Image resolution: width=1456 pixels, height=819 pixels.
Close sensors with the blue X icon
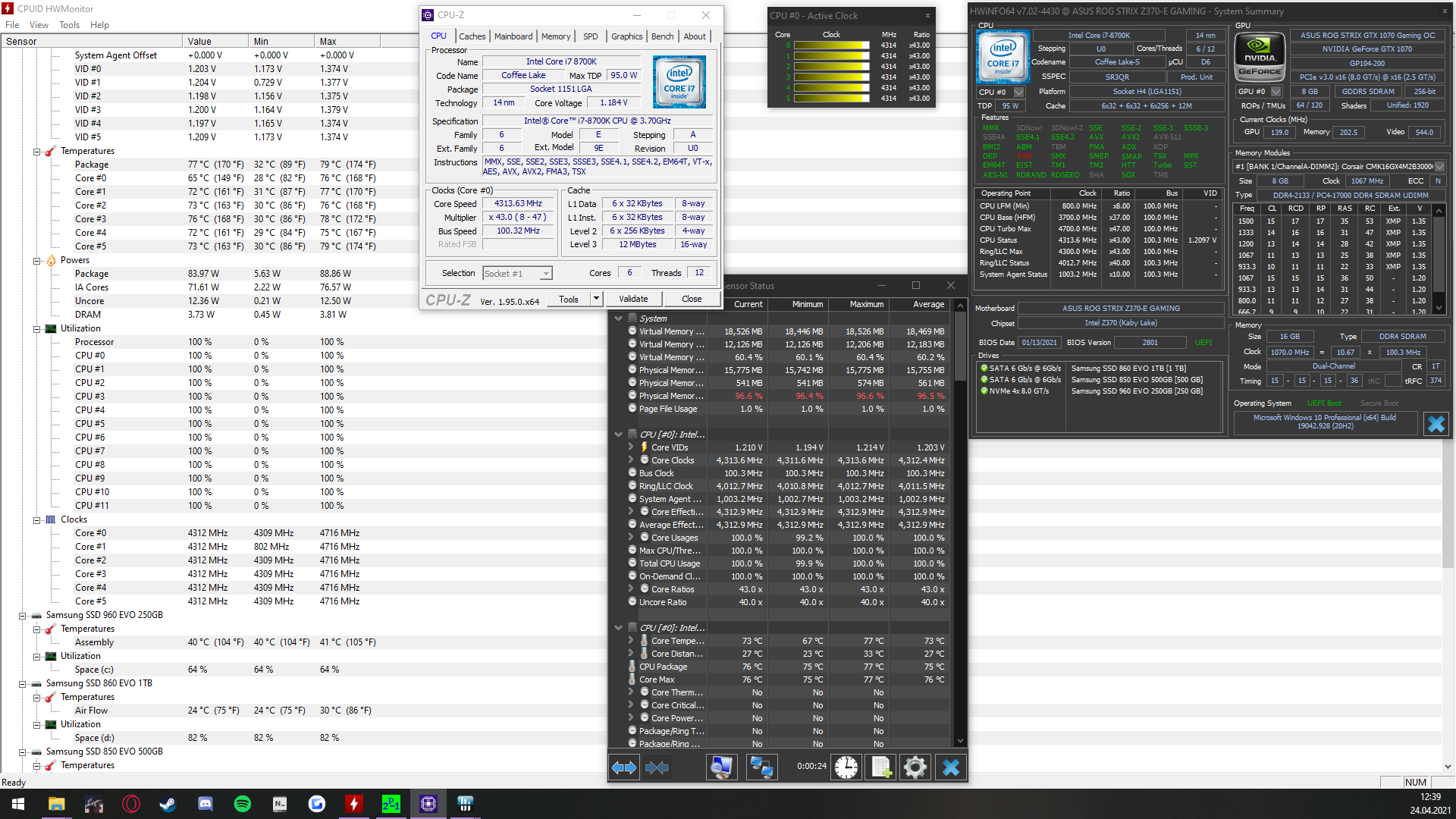click(x=950, y=767)
